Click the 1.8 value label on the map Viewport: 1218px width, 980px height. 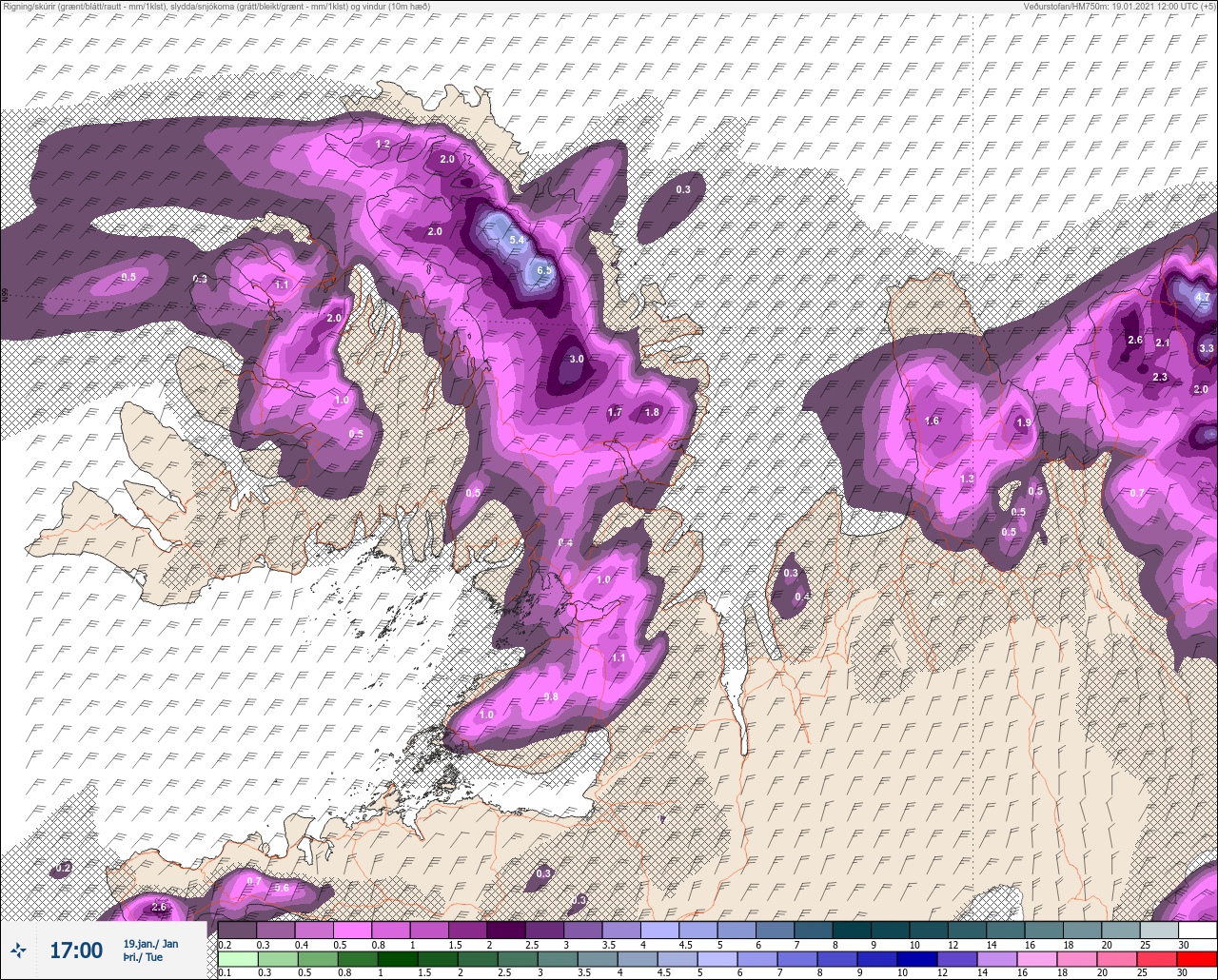pos(652,413)
